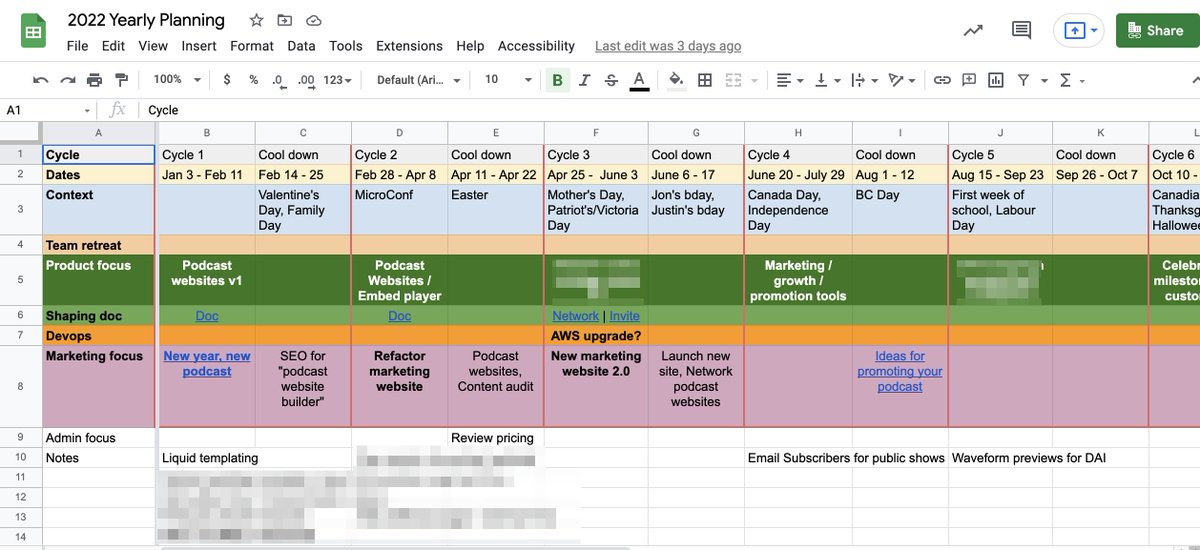This screenshot has height=550, width=1200.
Task: Star the 2022 Yearly Planning document
Action: tap(256, 20)
